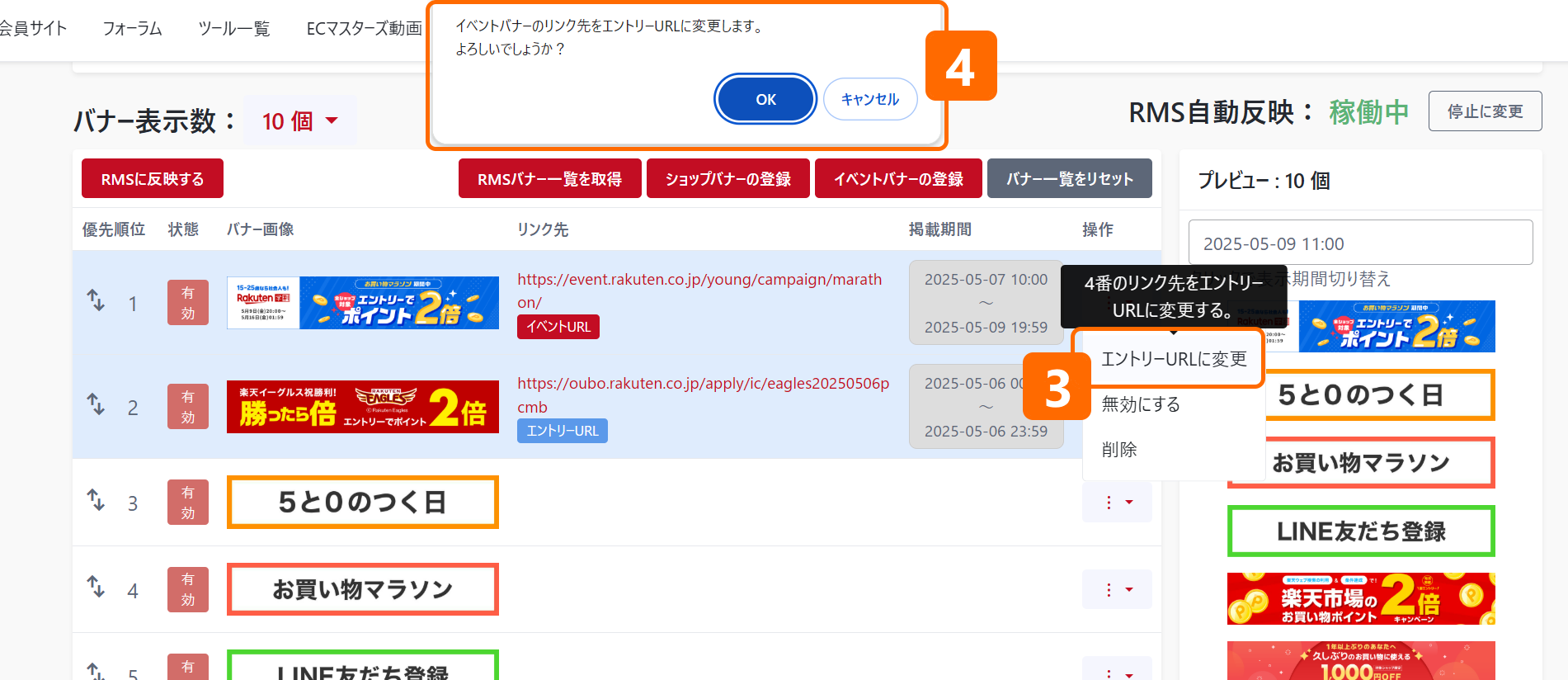The image size is (1568, 680).
Task: Click the プレビュー : 10 個 heading
Action: [x=1264, y=180]
